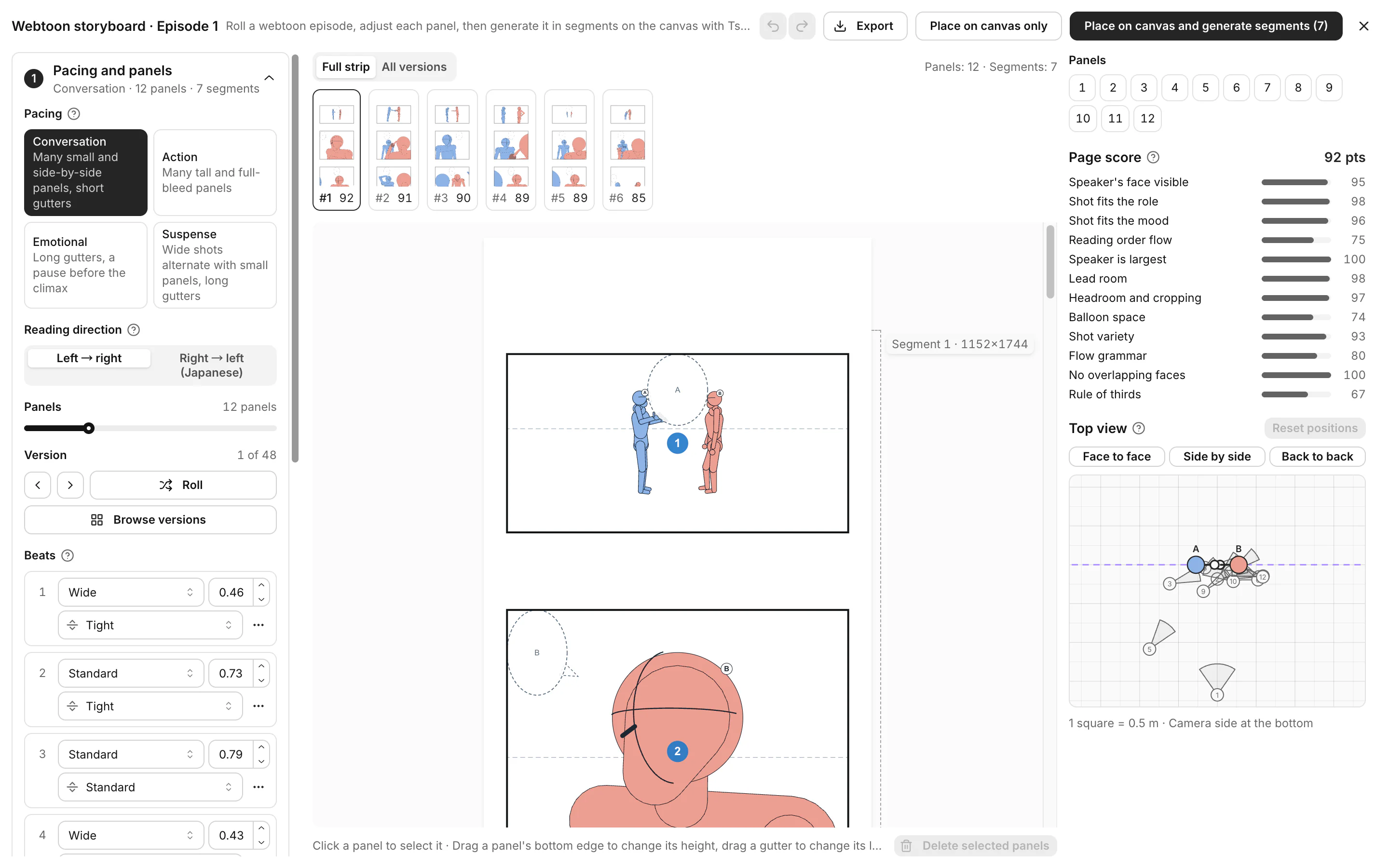Select character B dot in top view
This screenshot has height=868, width=1389.
tap(1239, 565)
